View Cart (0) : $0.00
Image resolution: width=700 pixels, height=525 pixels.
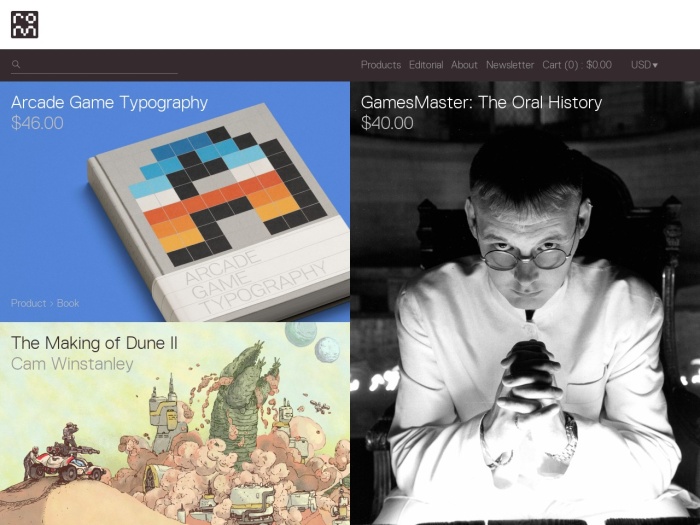click(577, 65)
